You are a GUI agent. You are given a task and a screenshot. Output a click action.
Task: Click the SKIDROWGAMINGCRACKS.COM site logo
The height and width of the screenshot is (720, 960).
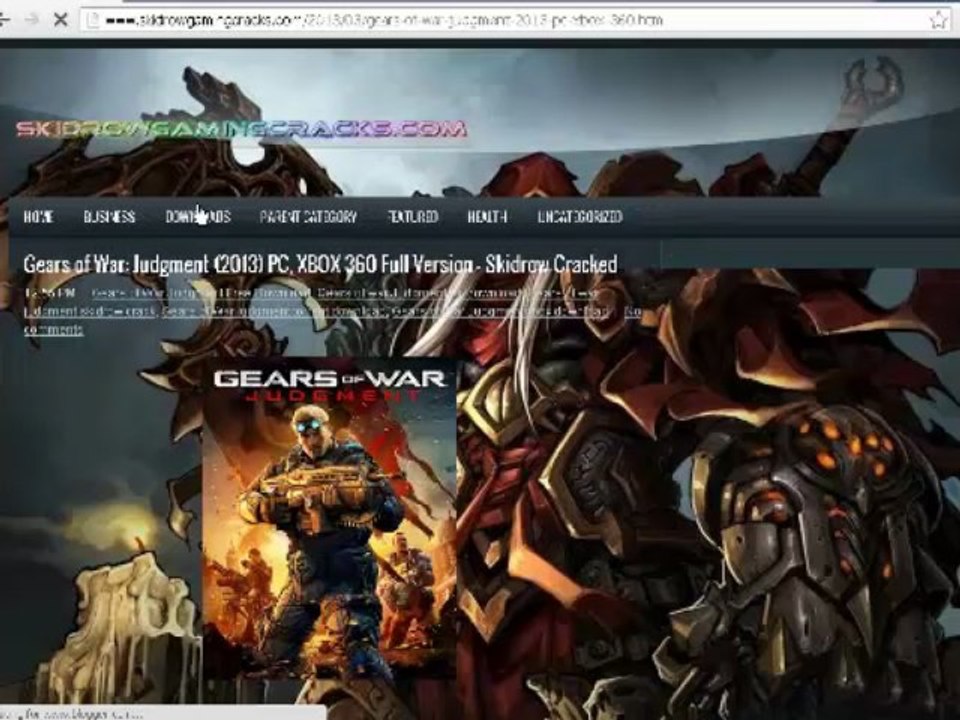[x=241, y=129]
